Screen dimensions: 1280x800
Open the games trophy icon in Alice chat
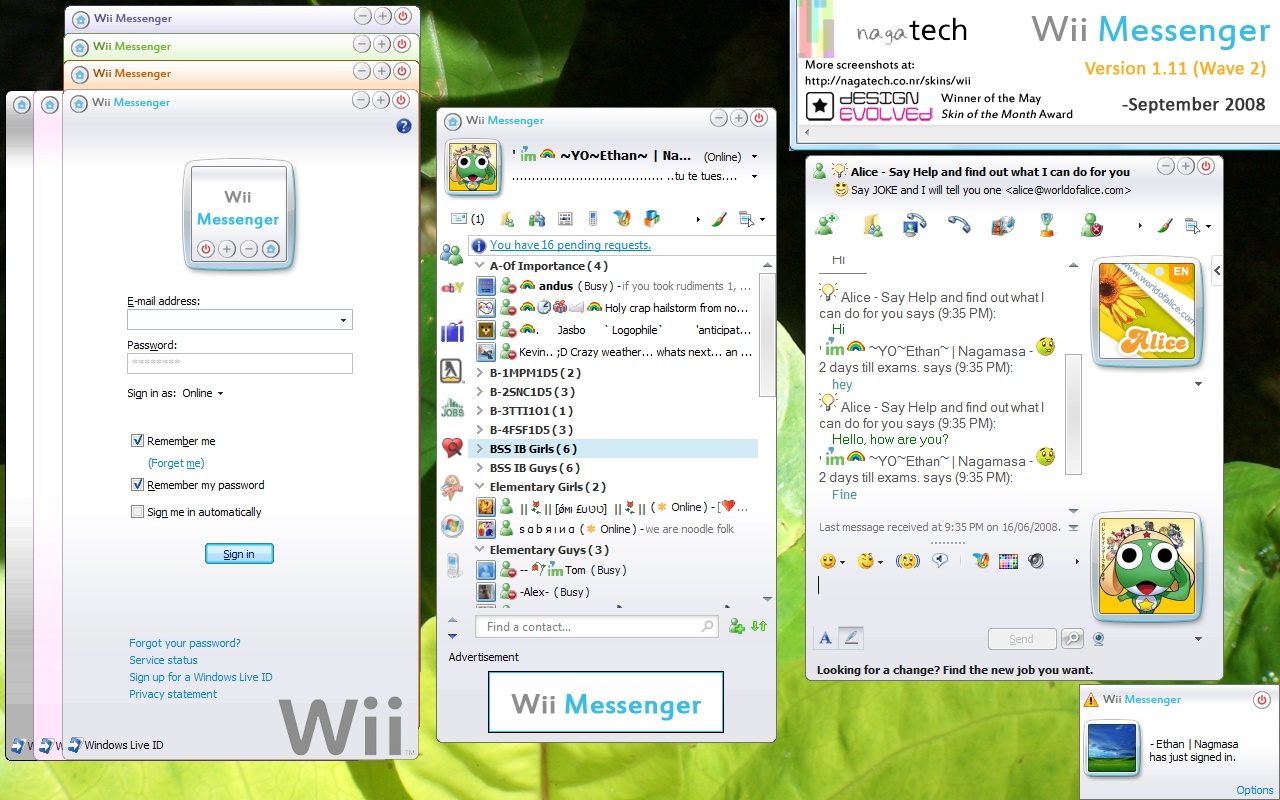(1047, 226)
